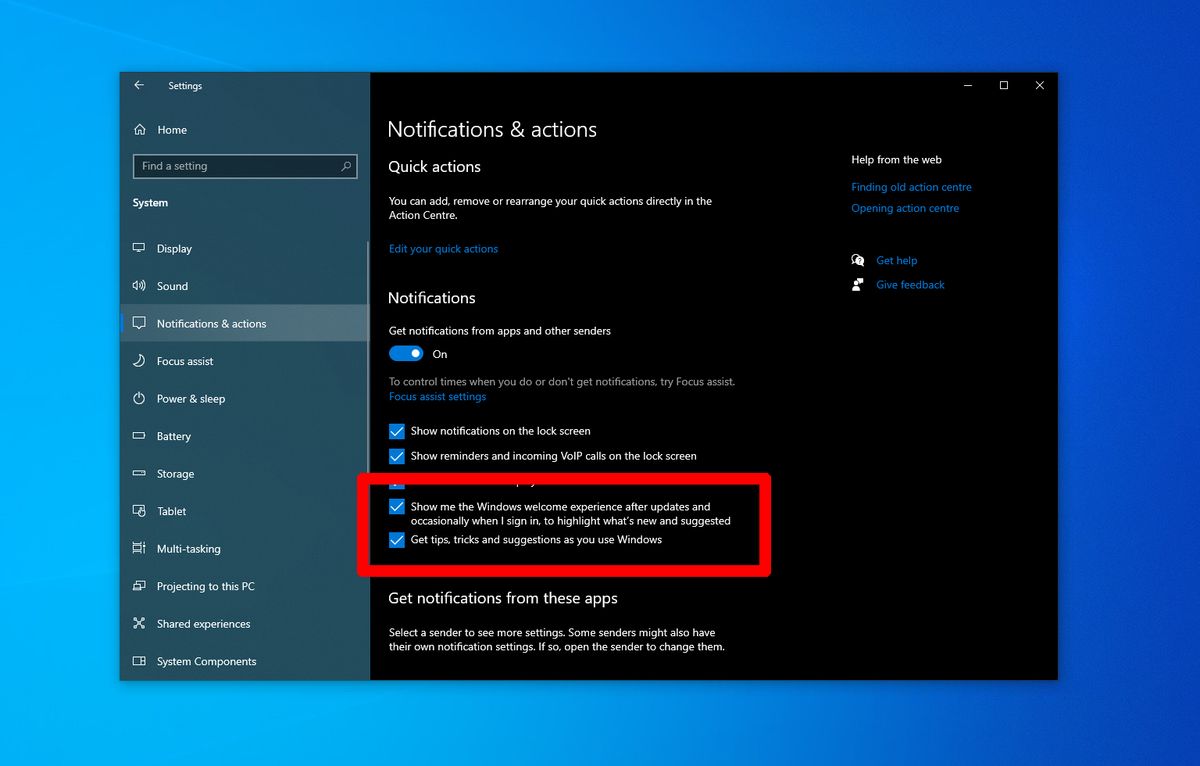
Task: Click the Power & sleep icon
Action: pyautogui.click(x=139, y=398)
